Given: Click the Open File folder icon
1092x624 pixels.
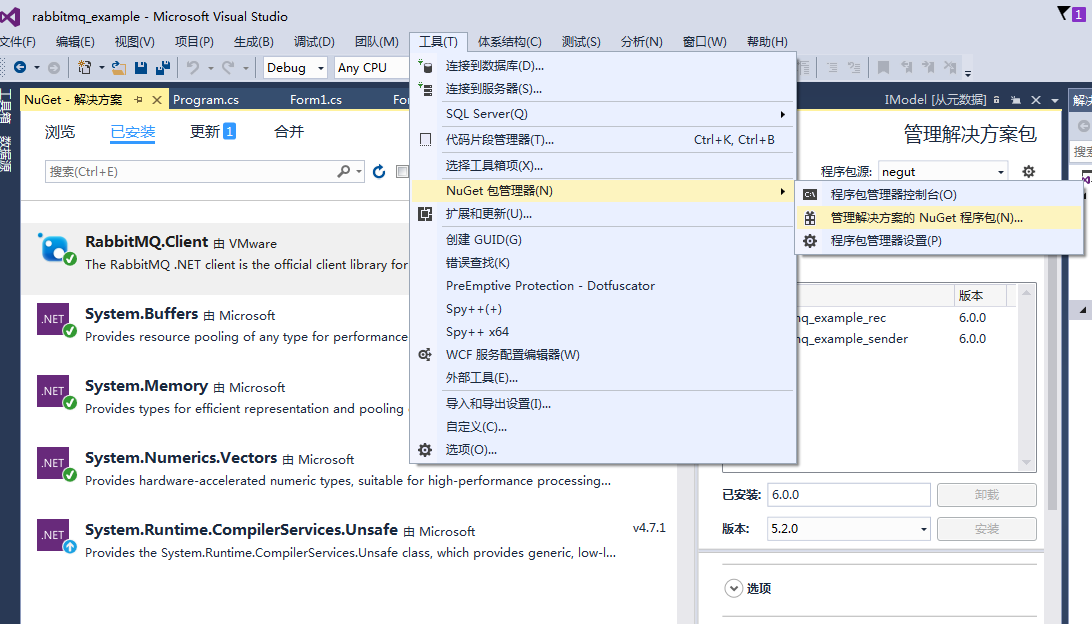Looking at the screenshot, I should coord(119,68).
